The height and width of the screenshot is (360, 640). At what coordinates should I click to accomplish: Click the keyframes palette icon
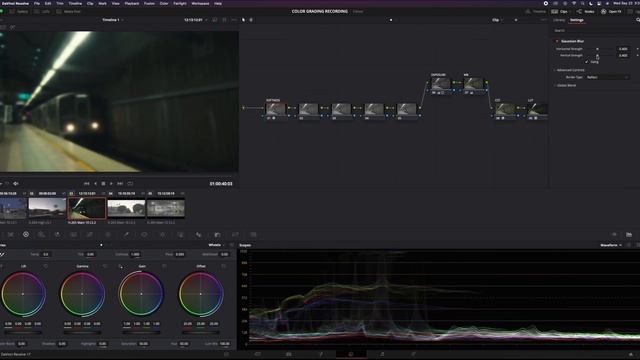tap(614, 235)
